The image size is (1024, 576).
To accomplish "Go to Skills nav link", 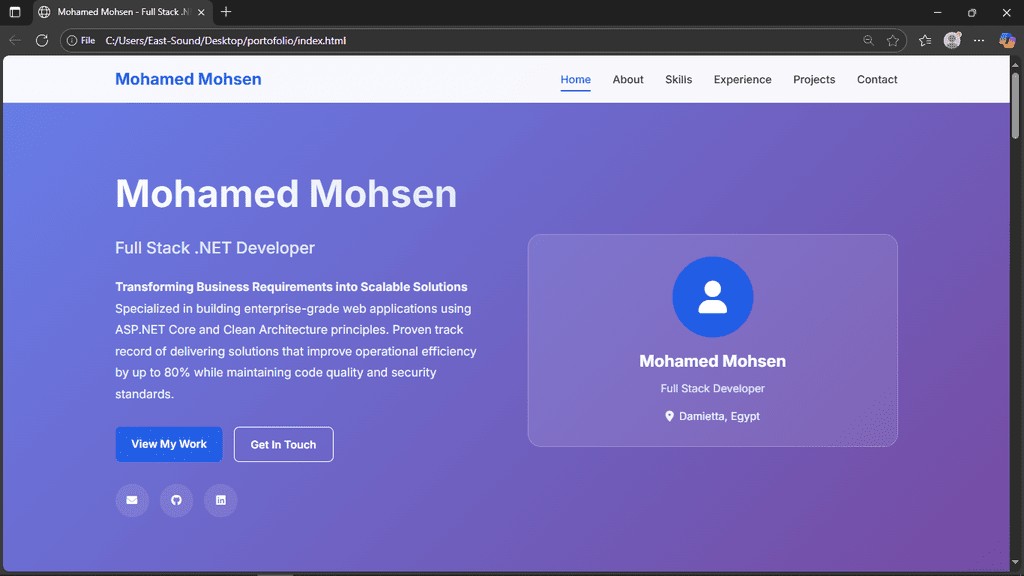I will click(679, 80).
